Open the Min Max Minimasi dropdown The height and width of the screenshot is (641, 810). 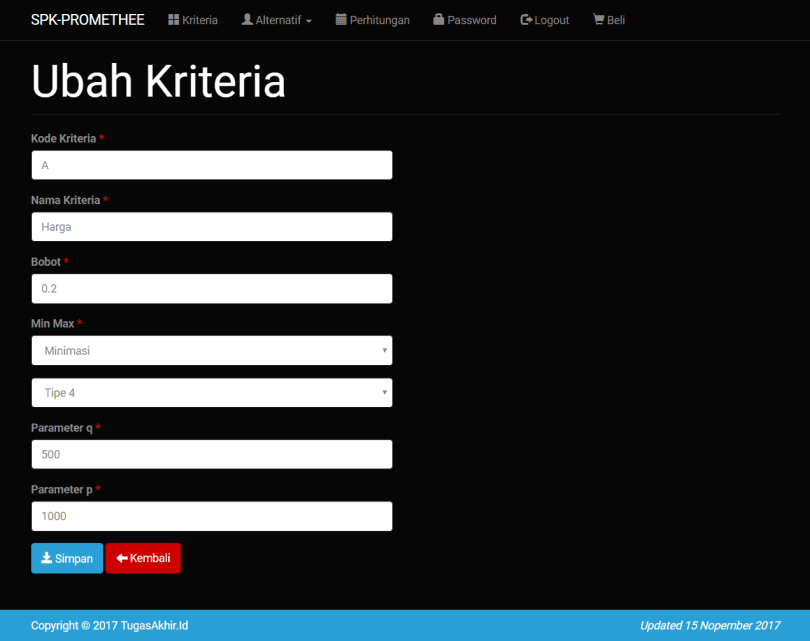click(x=211, y=350)
